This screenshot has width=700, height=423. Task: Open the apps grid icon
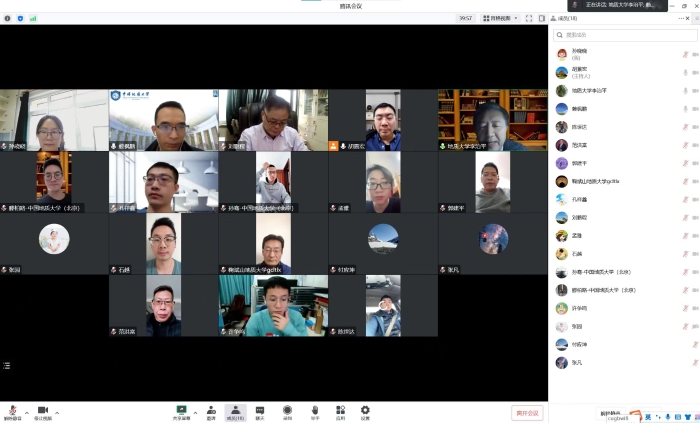[340, 412]
